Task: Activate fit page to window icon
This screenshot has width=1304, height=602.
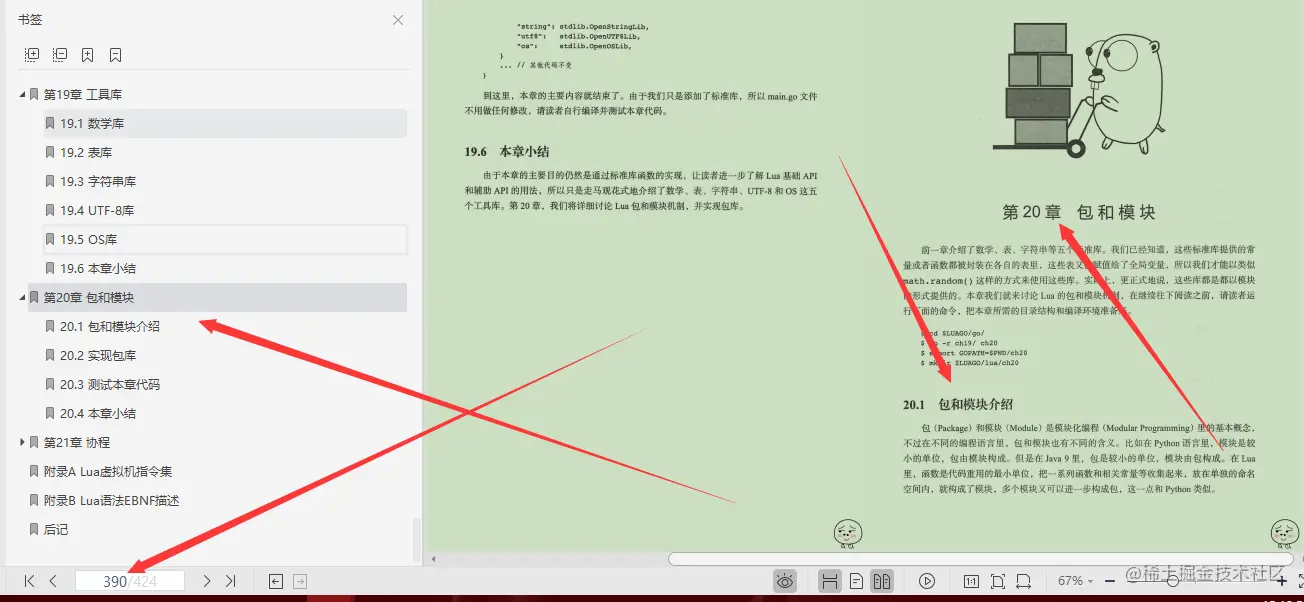Action: click(997, 580)
